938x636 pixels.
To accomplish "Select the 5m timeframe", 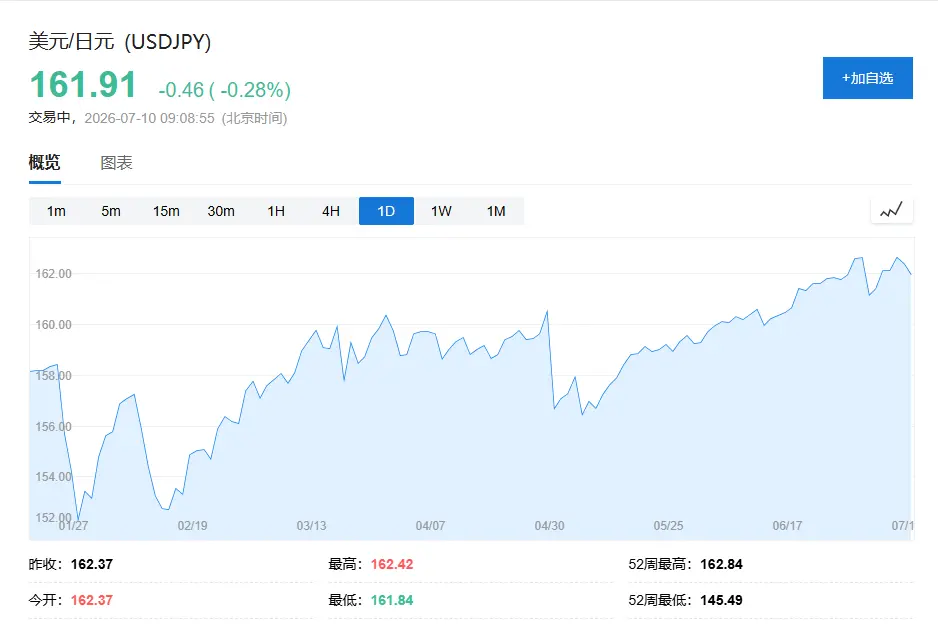I will pyautogui.click(x=111, y=211).
